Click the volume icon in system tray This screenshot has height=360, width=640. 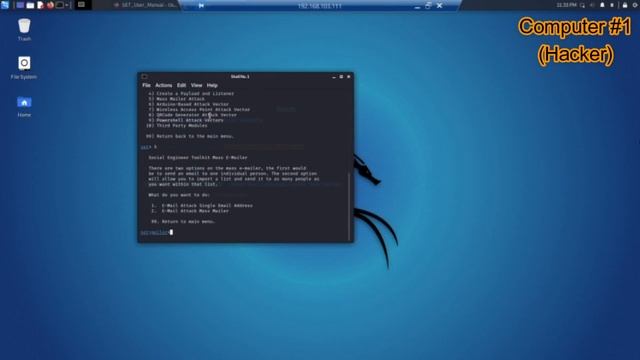click(592, 5)
